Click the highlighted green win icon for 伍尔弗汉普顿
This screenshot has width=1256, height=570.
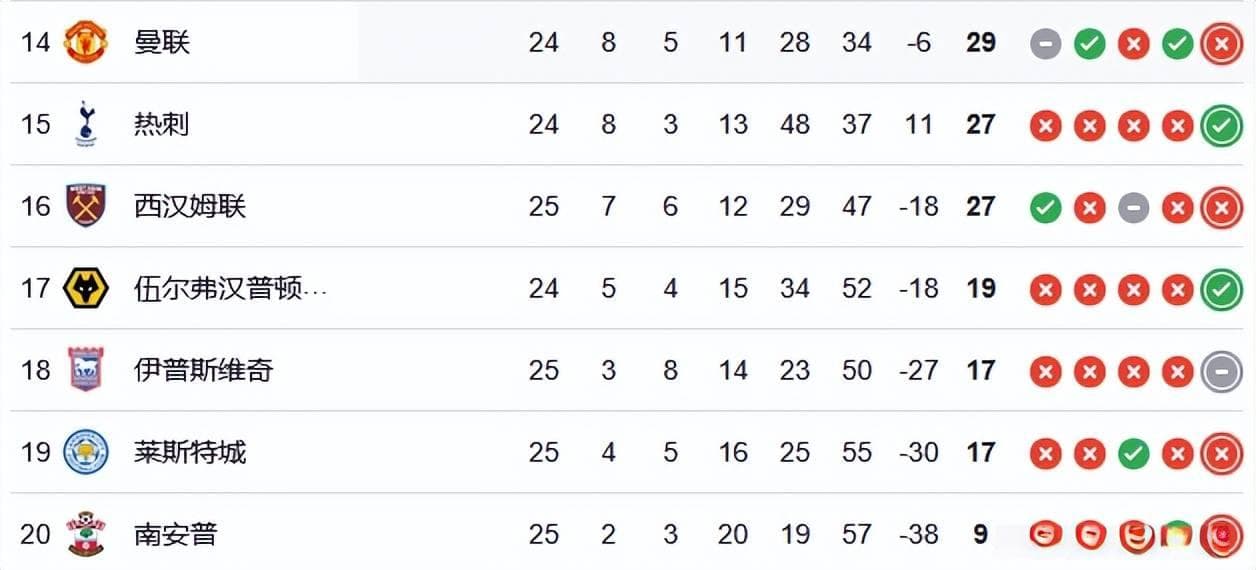[x=1221, y=290]
